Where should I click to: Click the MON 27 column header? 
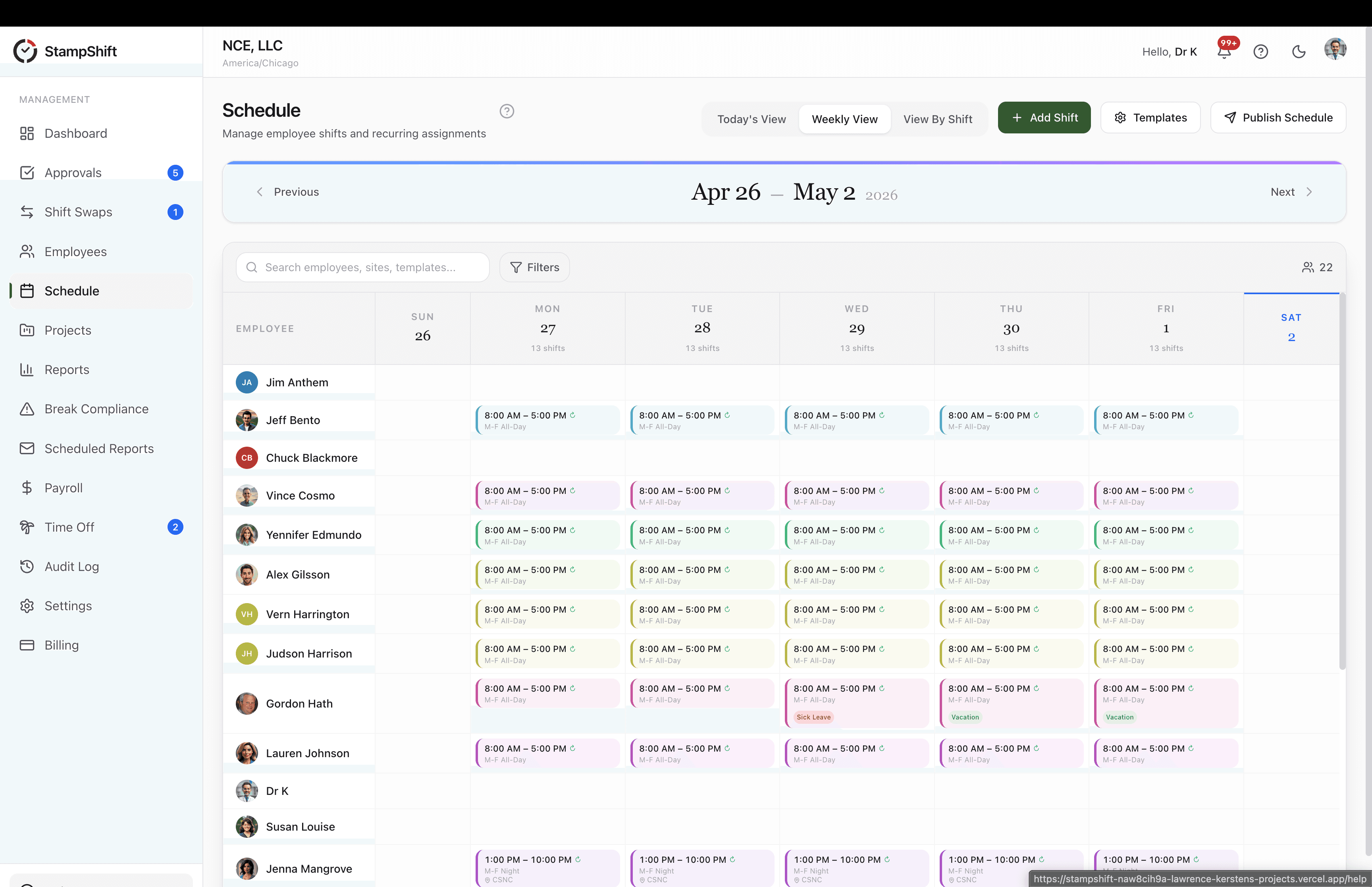pos(547,328)
